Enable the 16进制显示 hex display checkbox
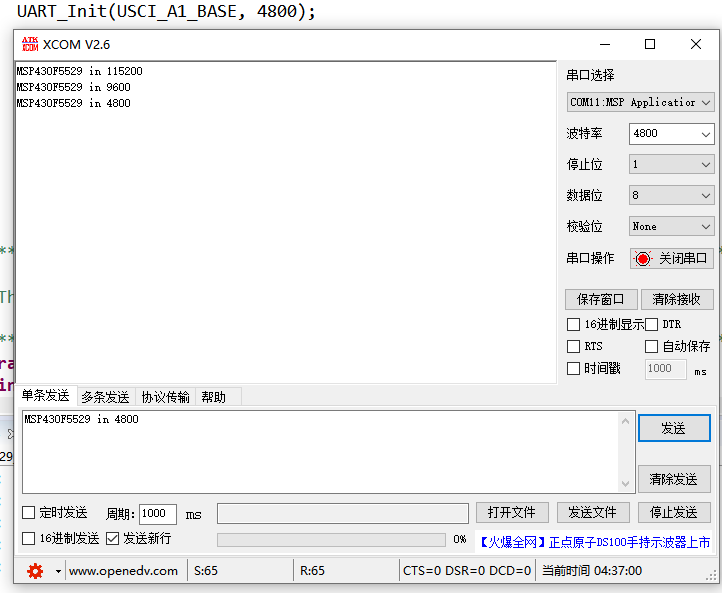This screenshot has width=722, height=593. click(573, 325)
